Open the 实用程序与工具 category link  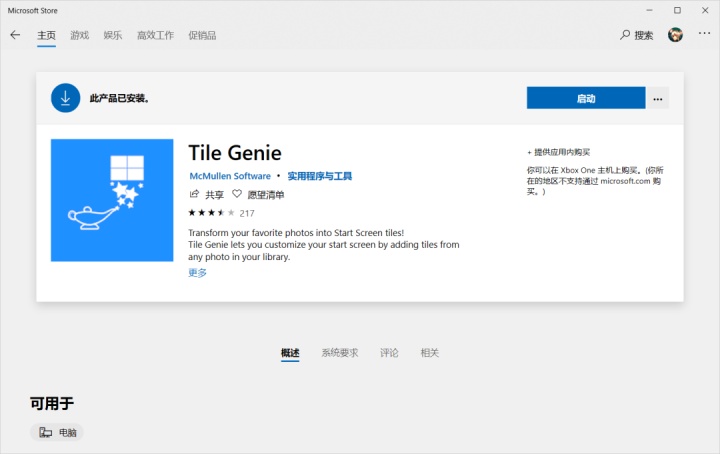tap(320, 176)
